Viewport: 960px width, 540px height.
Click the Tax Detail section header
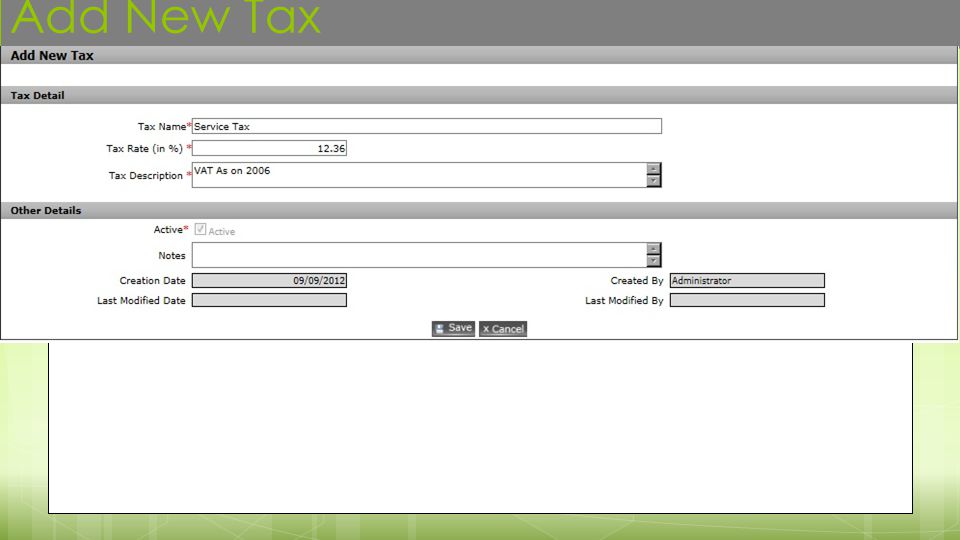click(479, 95)
